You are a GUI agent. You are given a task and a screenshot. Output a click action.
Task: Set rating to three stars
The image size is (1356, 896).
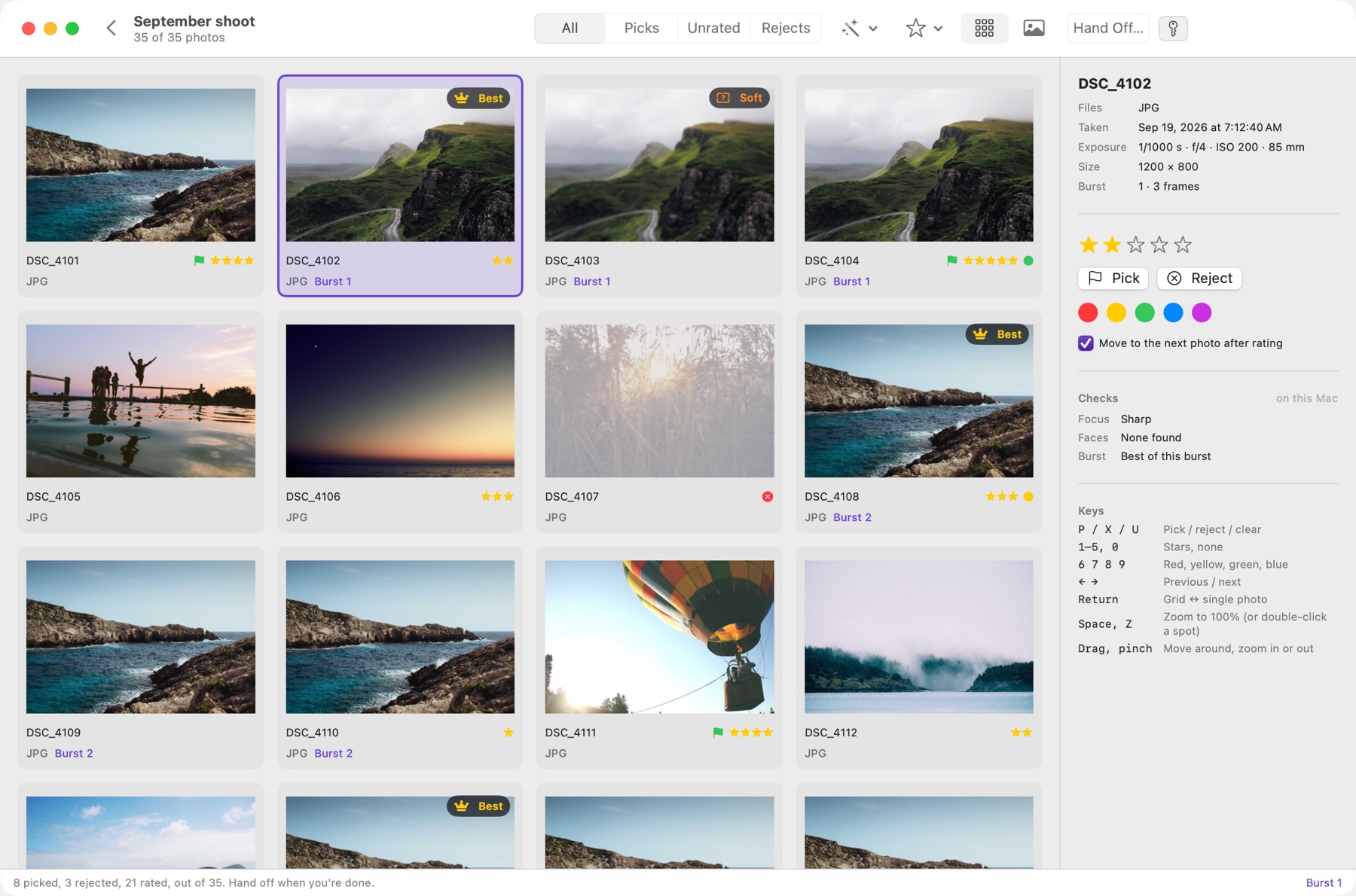[1135, 245]
